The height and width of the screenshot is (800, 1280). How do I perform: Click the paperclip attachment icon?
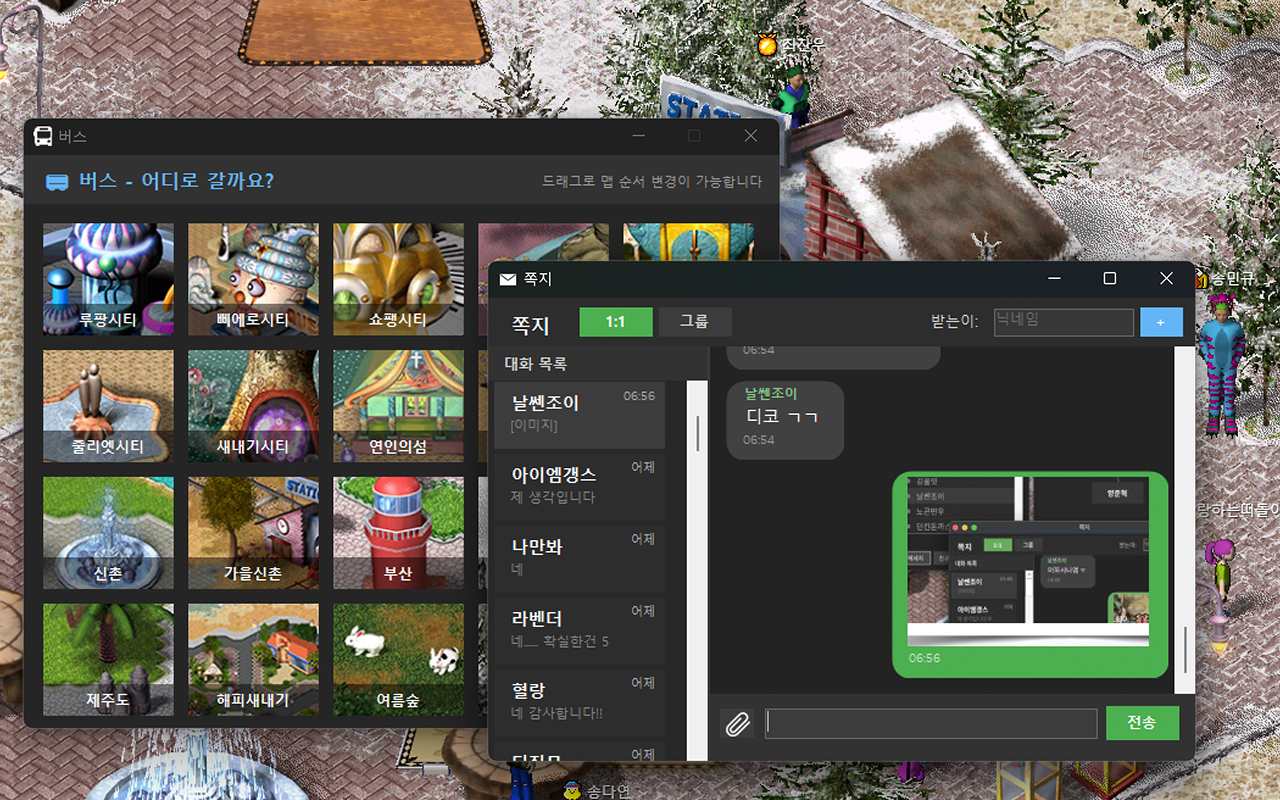point(739,722)
